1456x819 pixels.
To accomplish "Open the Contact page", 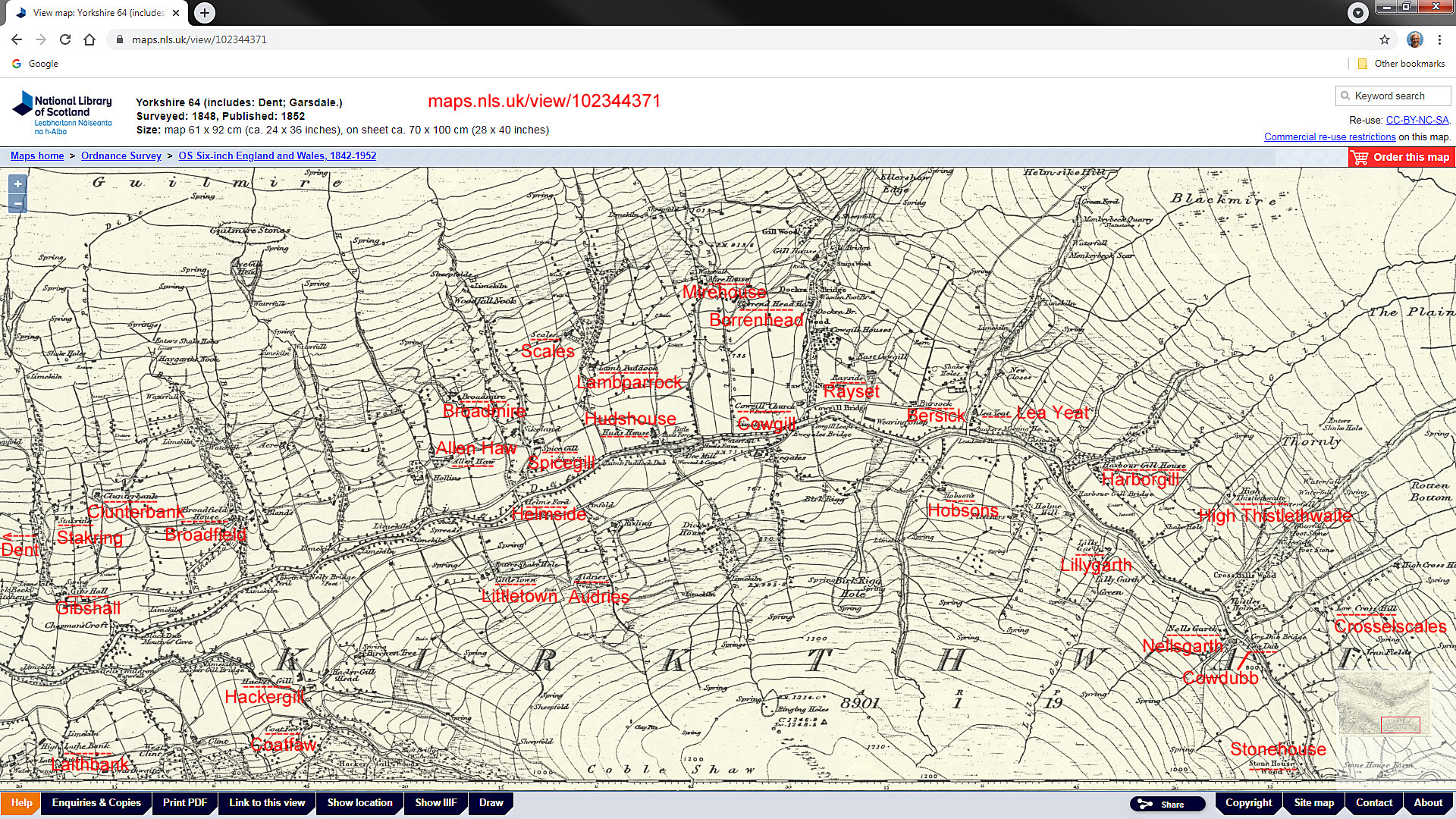I will tap(1374, 803).
